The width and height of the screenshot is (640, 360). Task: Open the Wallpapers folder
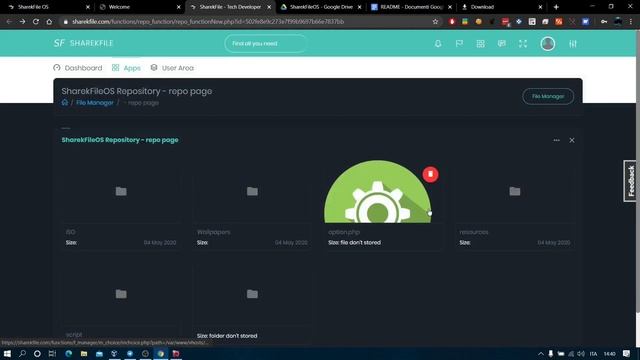pos(252,191)
